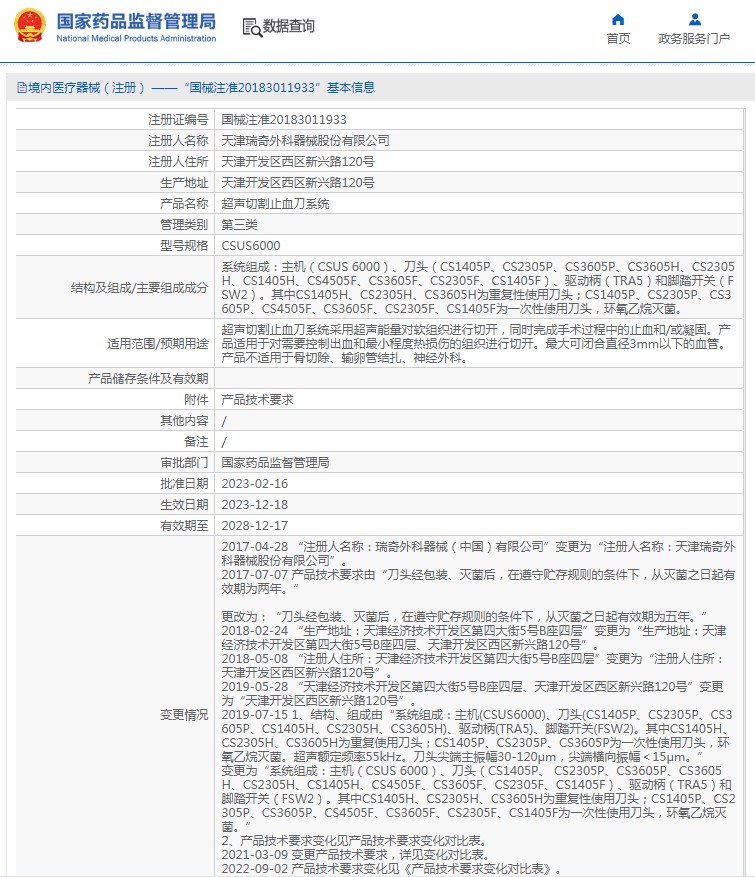Click National Medical Products Administration subtitle
The image size is (755, 877).
click(136, 39)
